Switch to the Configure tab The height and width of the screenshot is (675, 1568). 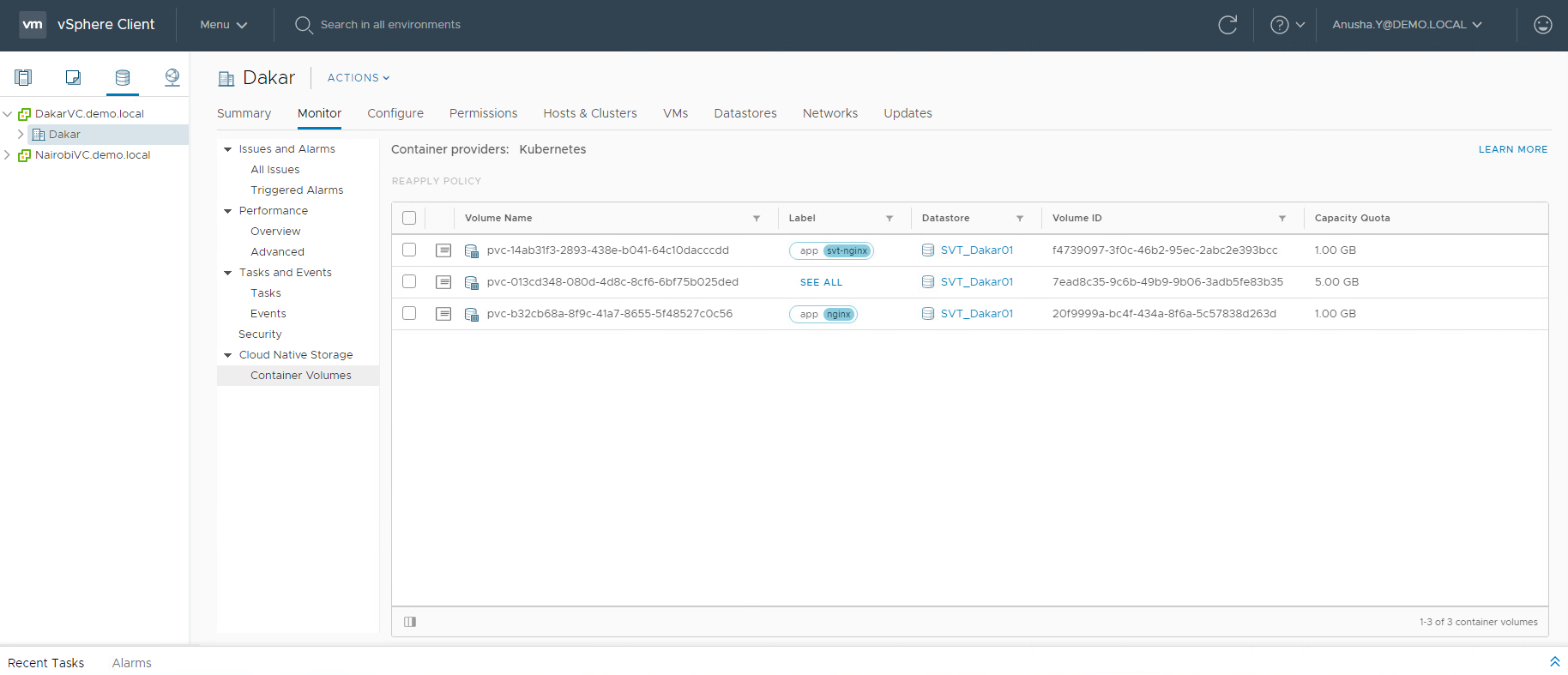(395, 113)
